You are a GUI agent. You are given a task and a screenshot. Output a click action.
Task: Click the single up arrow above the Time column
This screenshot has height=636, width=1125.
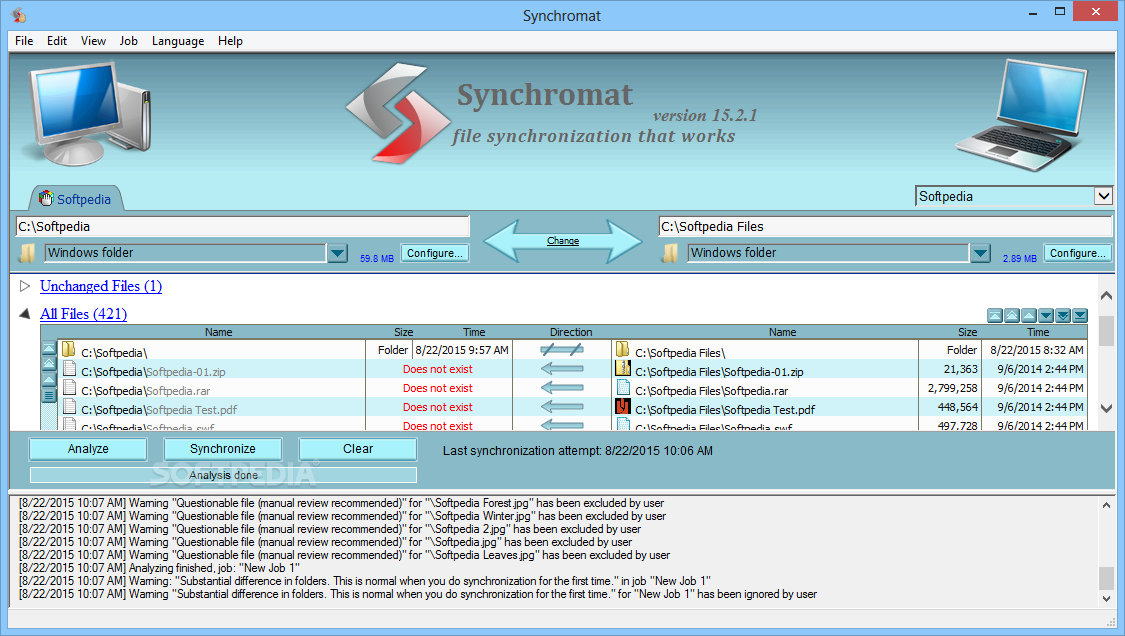(1029, 316)
